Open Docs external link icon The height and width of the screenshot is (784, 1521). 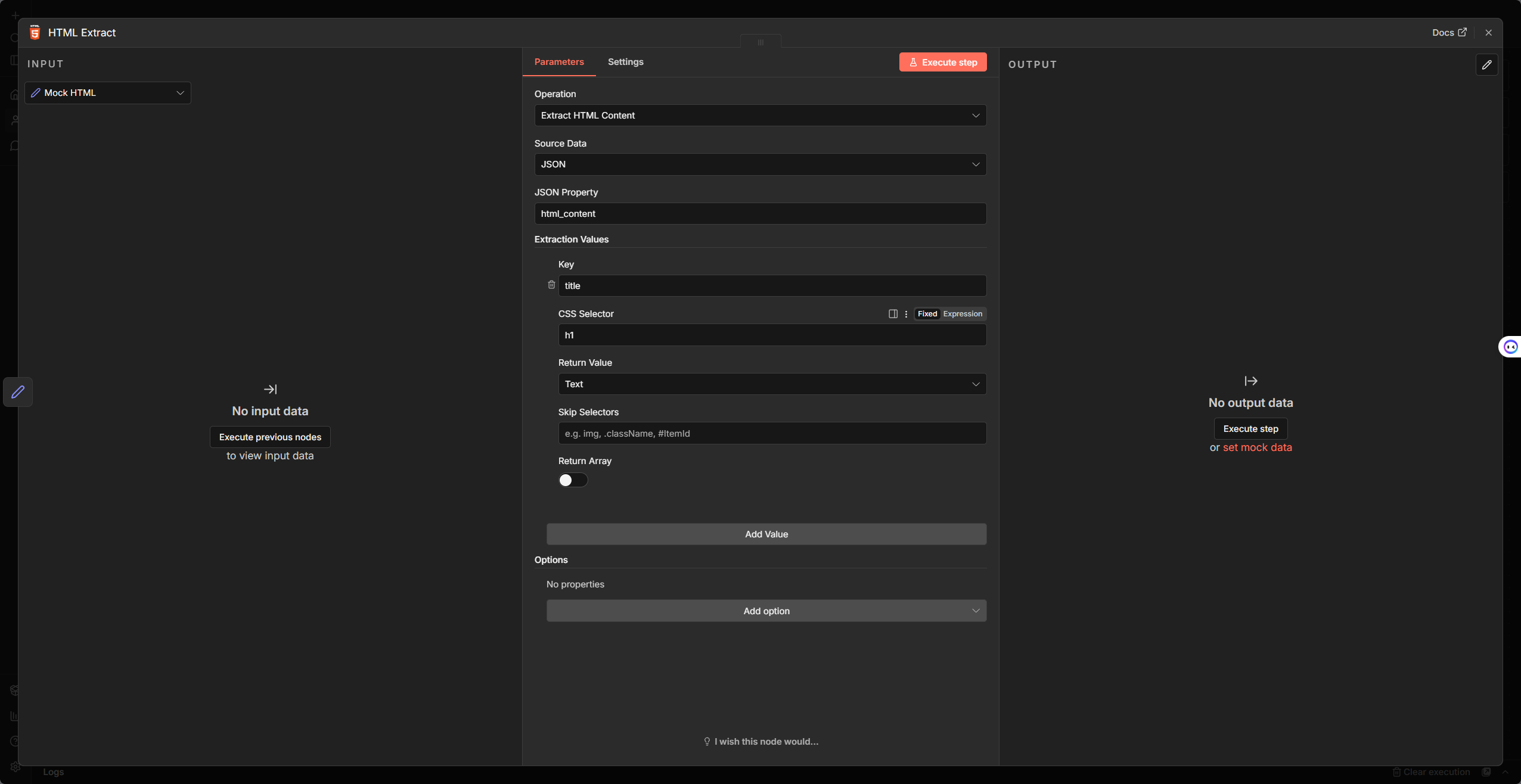pos(1462,32)
